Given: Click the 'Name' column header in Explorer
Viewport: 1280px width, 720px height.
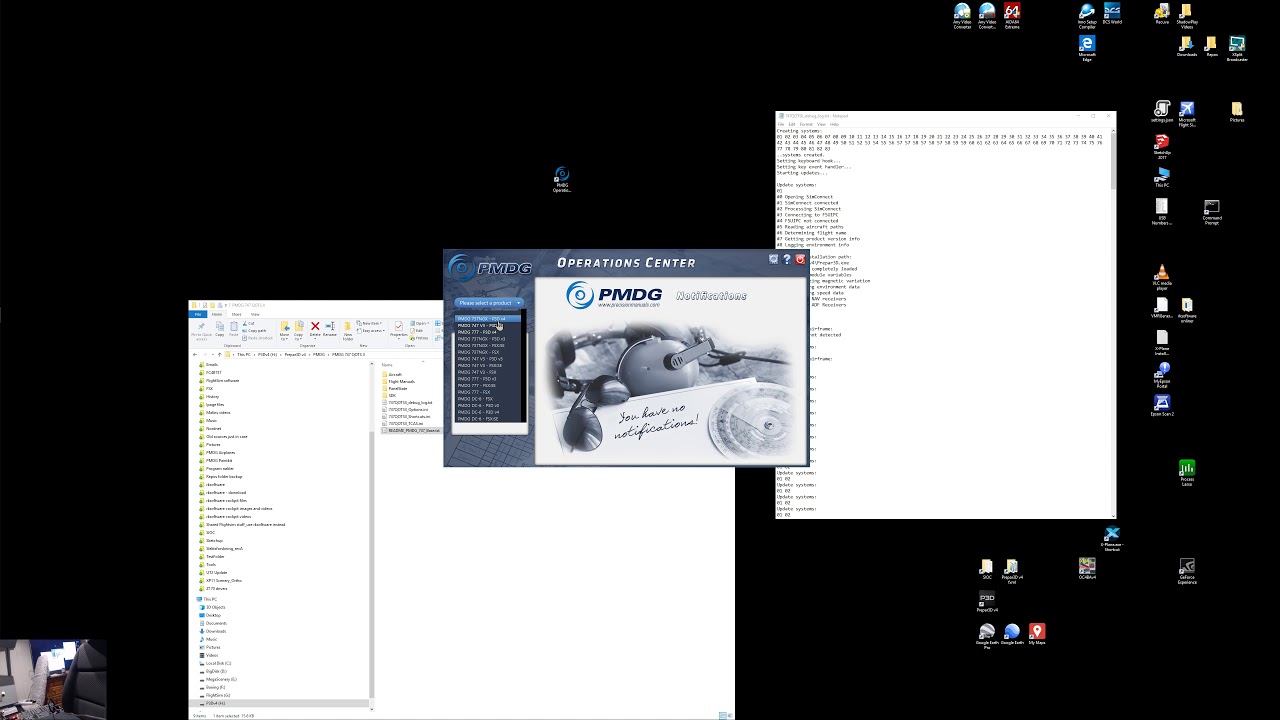Looking at the screenshot, I should [x=389, y=365].
